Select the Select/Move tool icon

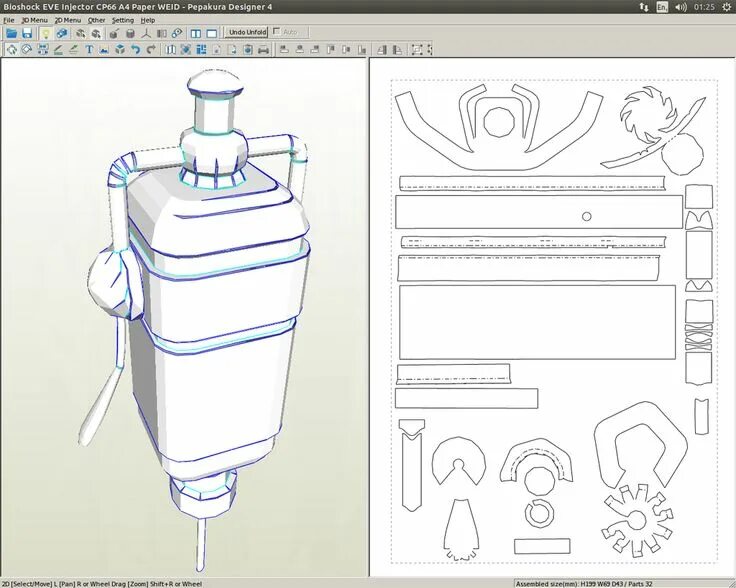pyautogui.click(x=12, y=49)
